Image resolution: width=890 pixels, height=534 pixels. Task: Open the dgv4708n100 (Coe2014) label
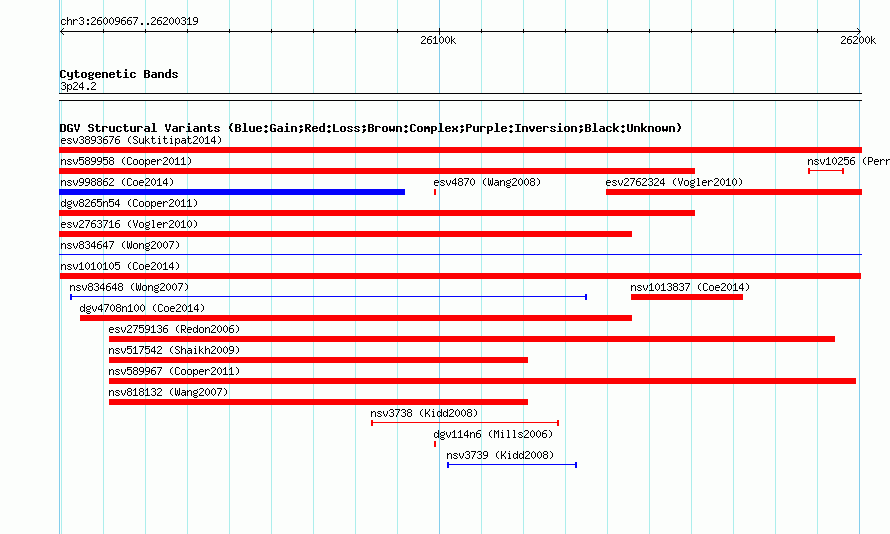pos(142,308)
